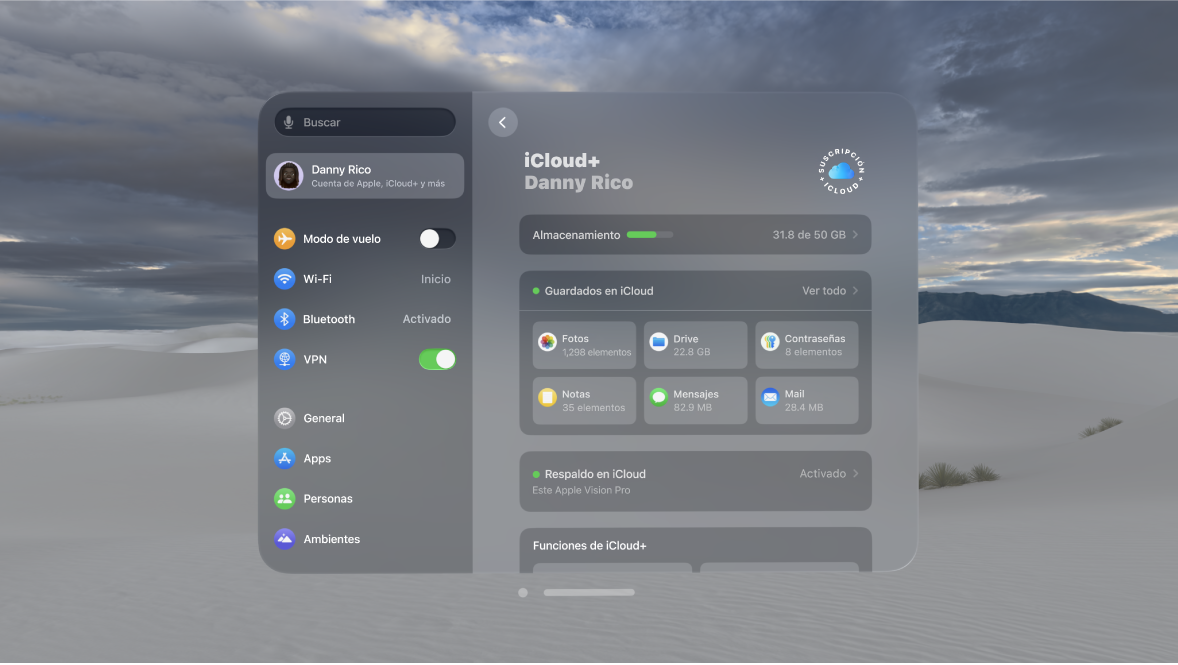Click the Inicio Wi-Fi network label
The width and height of the screenshot is (1178, 665).
pyautogui.click(x=436, y=279)
